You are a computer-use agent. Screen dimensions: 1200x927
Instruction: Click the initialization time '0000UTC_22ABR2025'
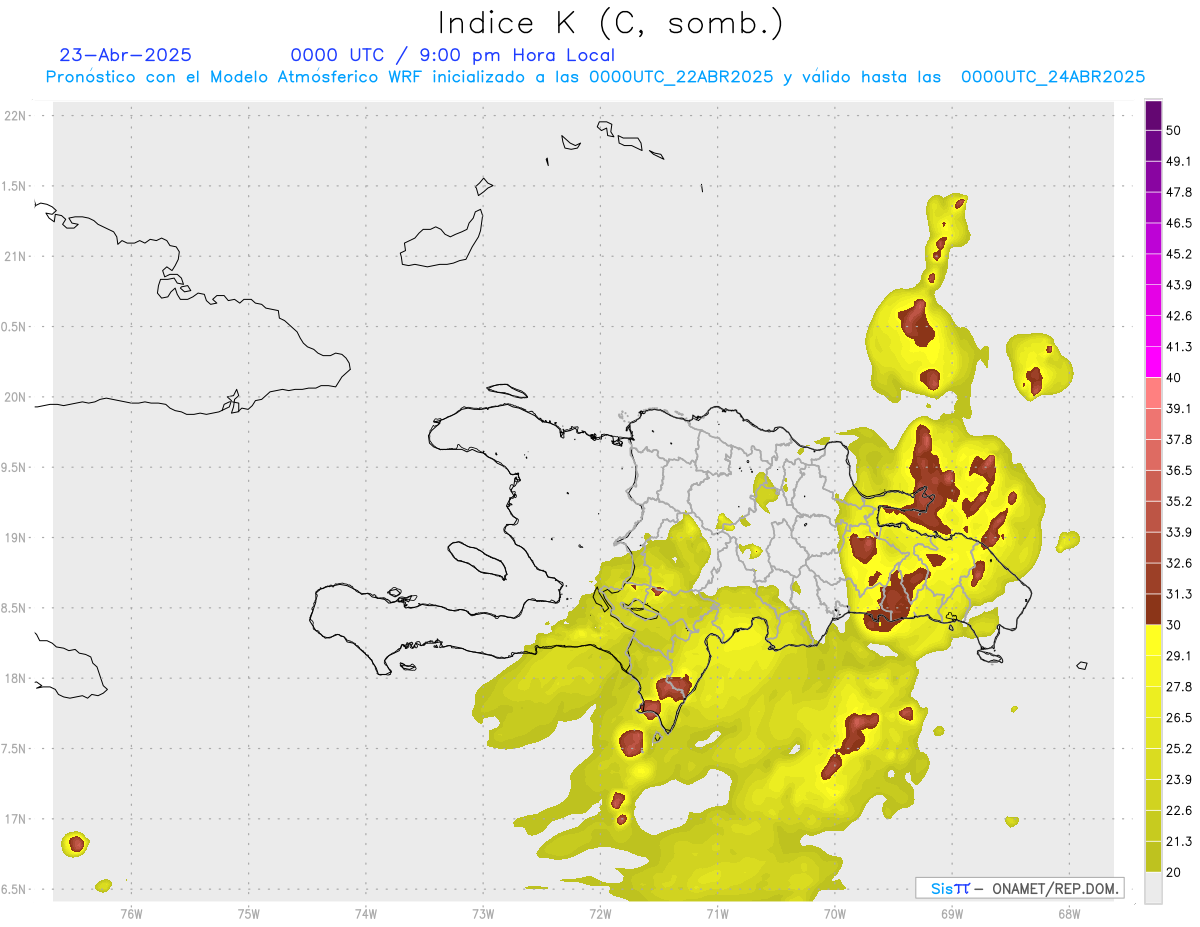(681, 77)
